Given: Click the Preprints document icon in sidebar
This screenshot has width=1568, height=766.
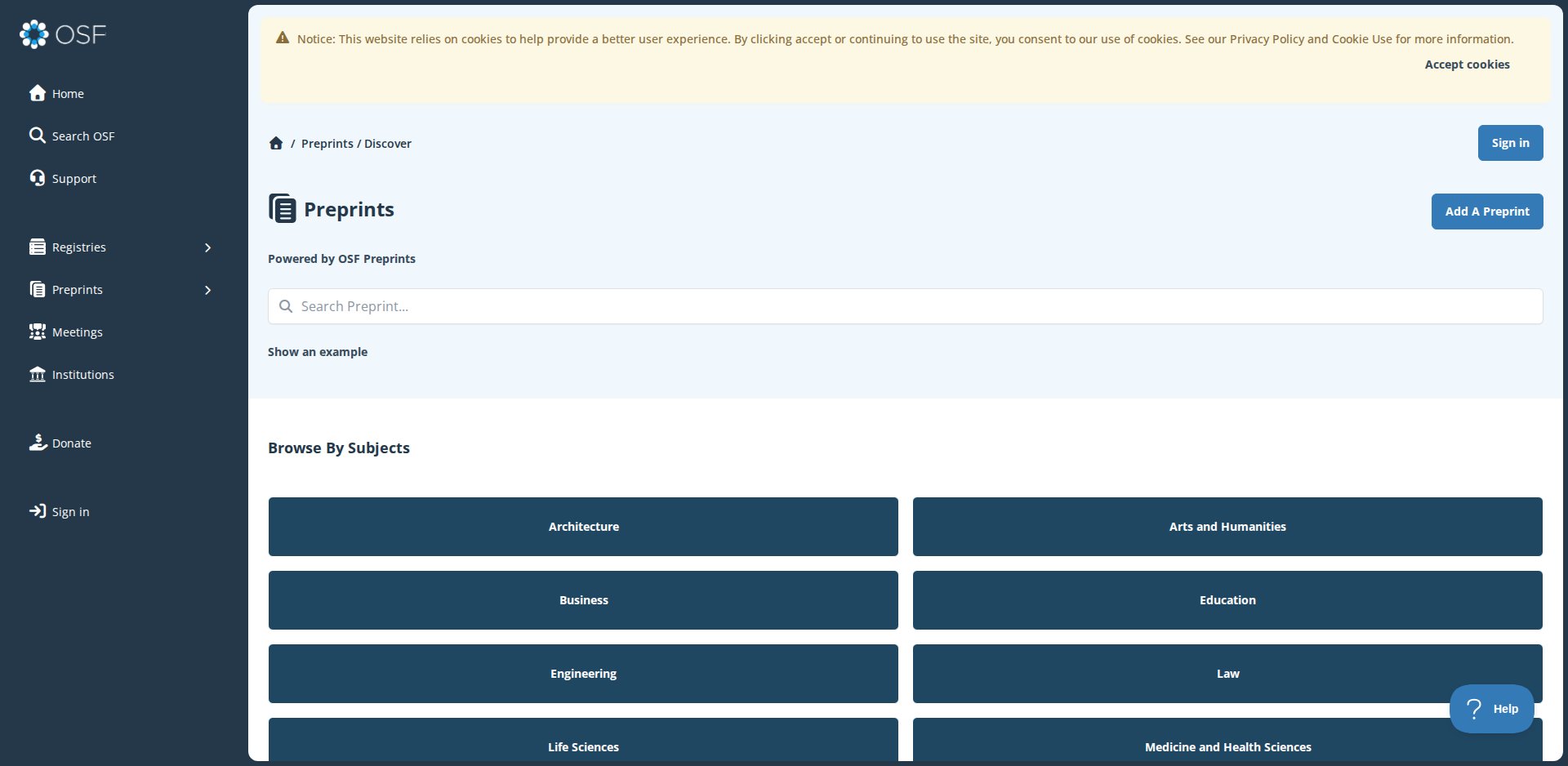Looking at the screenshot, I should click(x=38, y=289).
